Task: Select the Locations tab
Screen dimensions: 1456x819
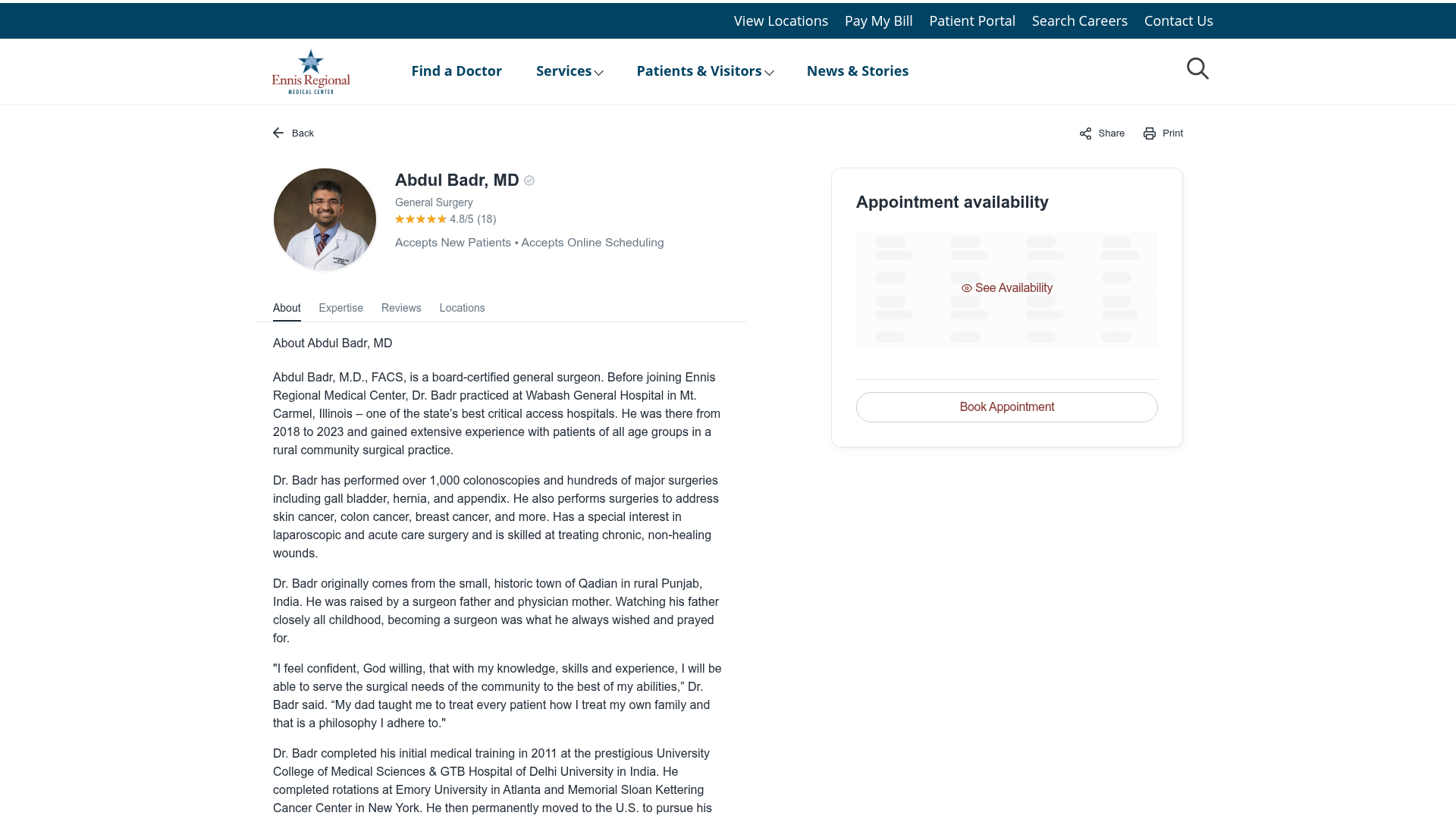Action: 462,308
